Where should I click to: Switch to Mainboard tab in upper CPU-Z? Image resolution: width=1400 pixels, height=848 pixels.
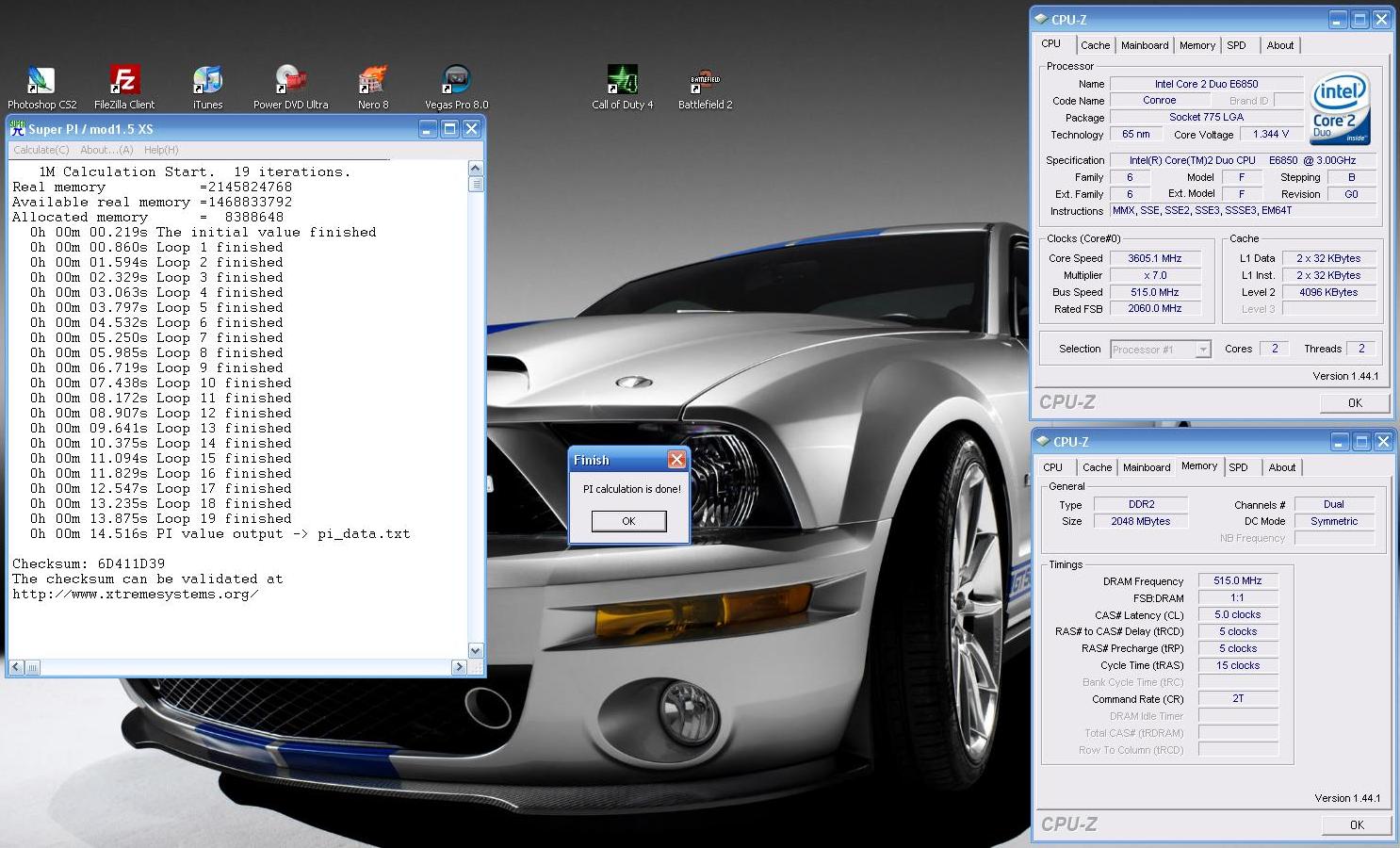click(1145, 45)
